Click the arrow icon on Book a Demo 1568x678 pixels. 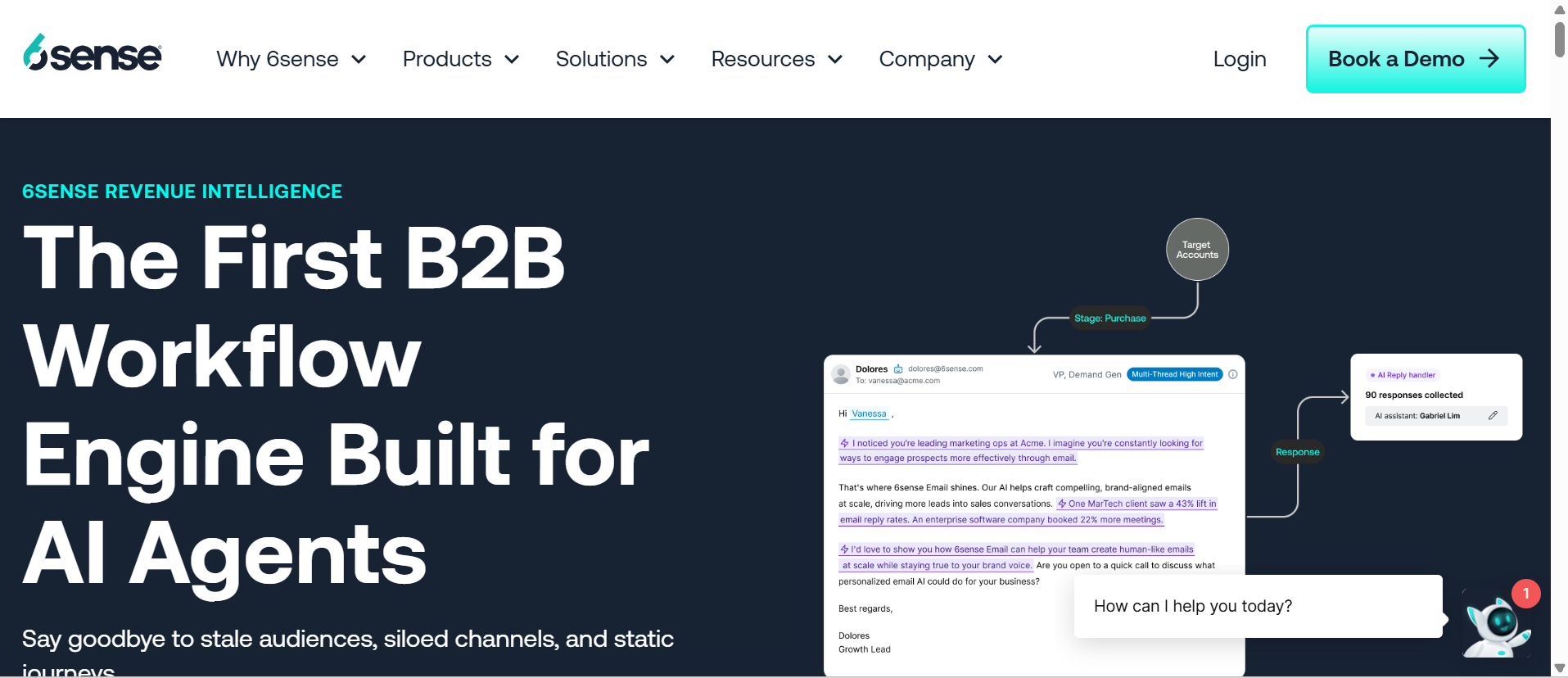[1489, 59]
